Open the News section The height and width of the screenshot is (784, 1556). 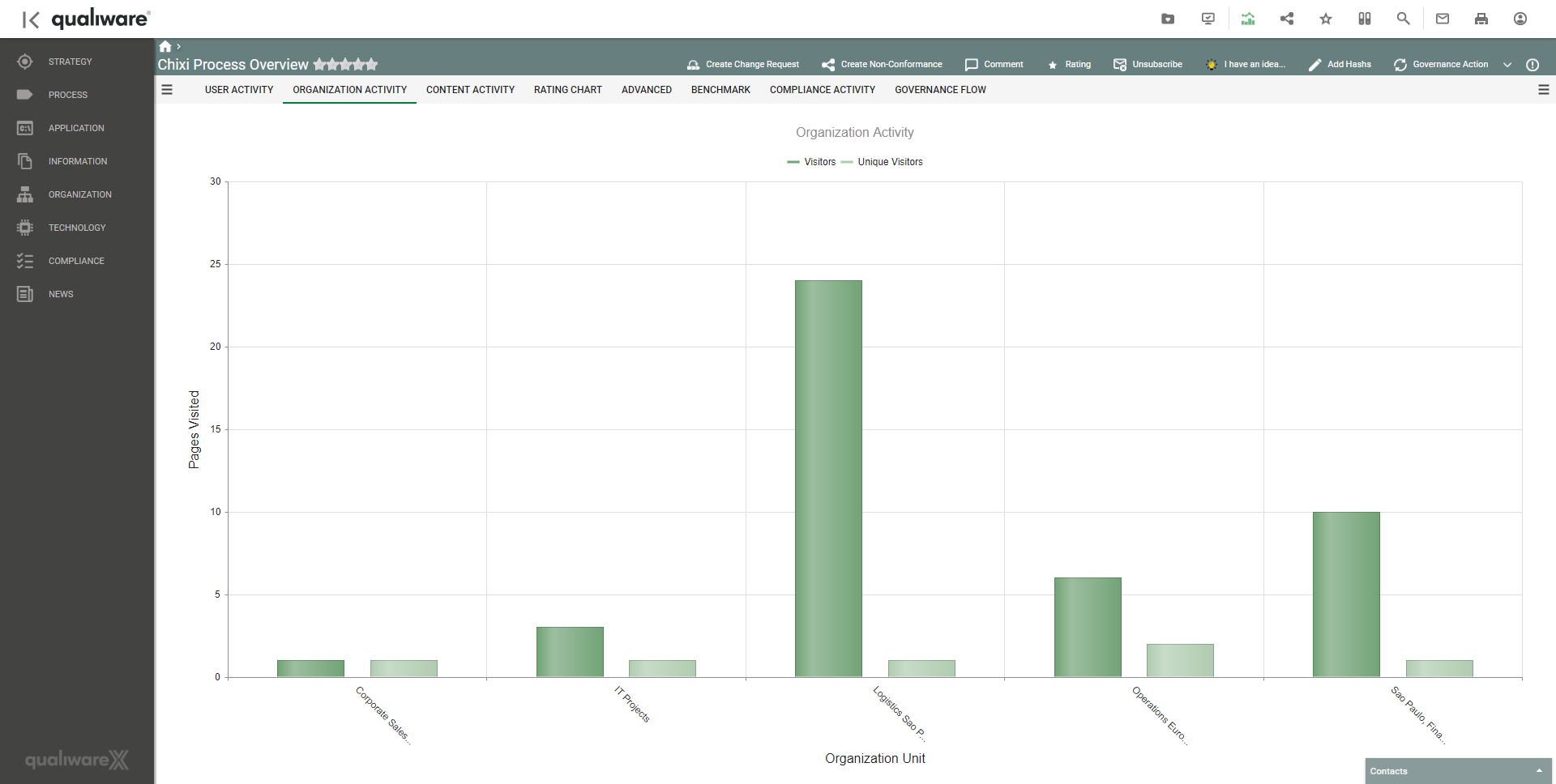pyautogui.click(x=61, y=294)
